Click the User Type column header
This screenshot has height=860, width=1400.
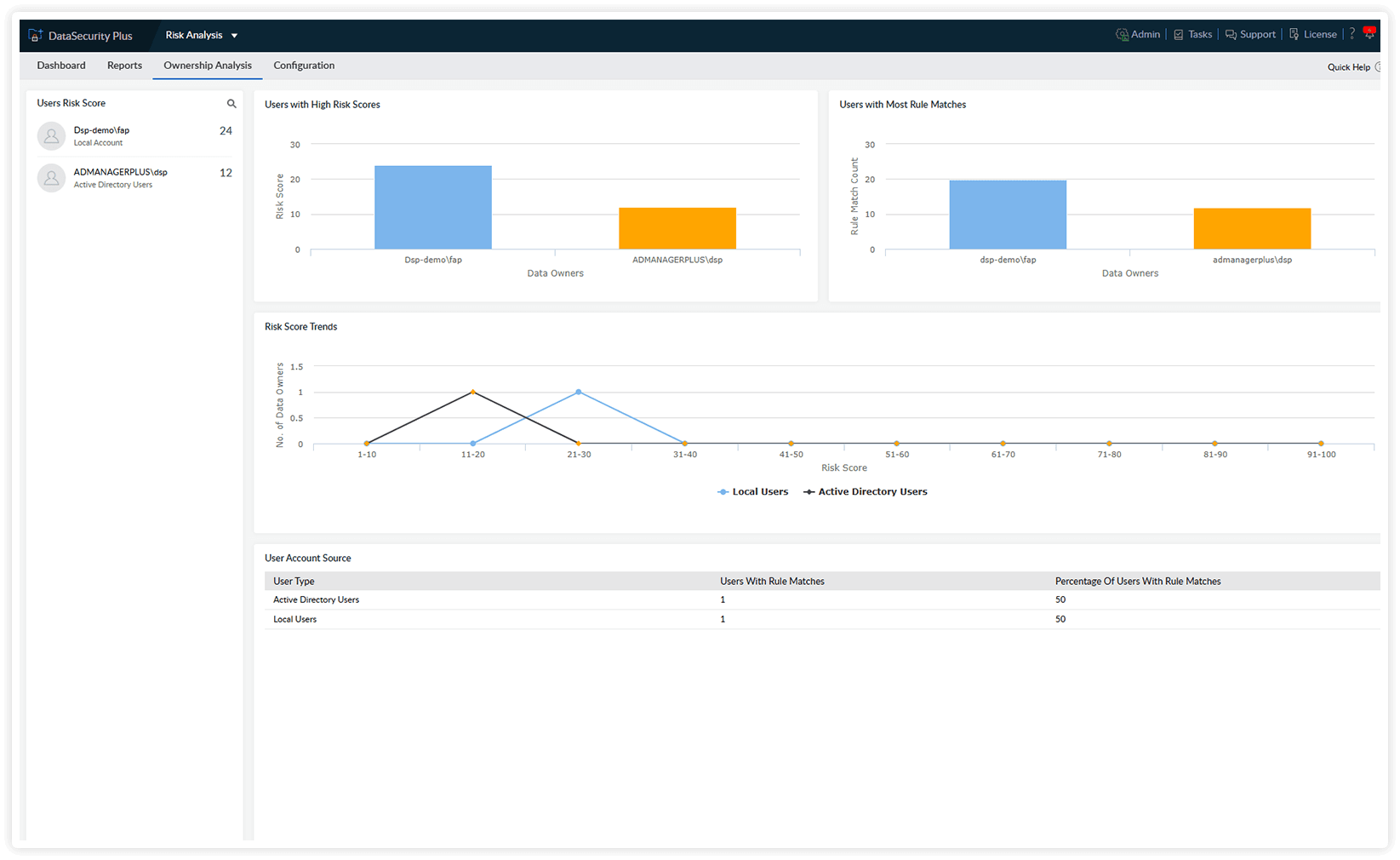click(x=294, y=582)
